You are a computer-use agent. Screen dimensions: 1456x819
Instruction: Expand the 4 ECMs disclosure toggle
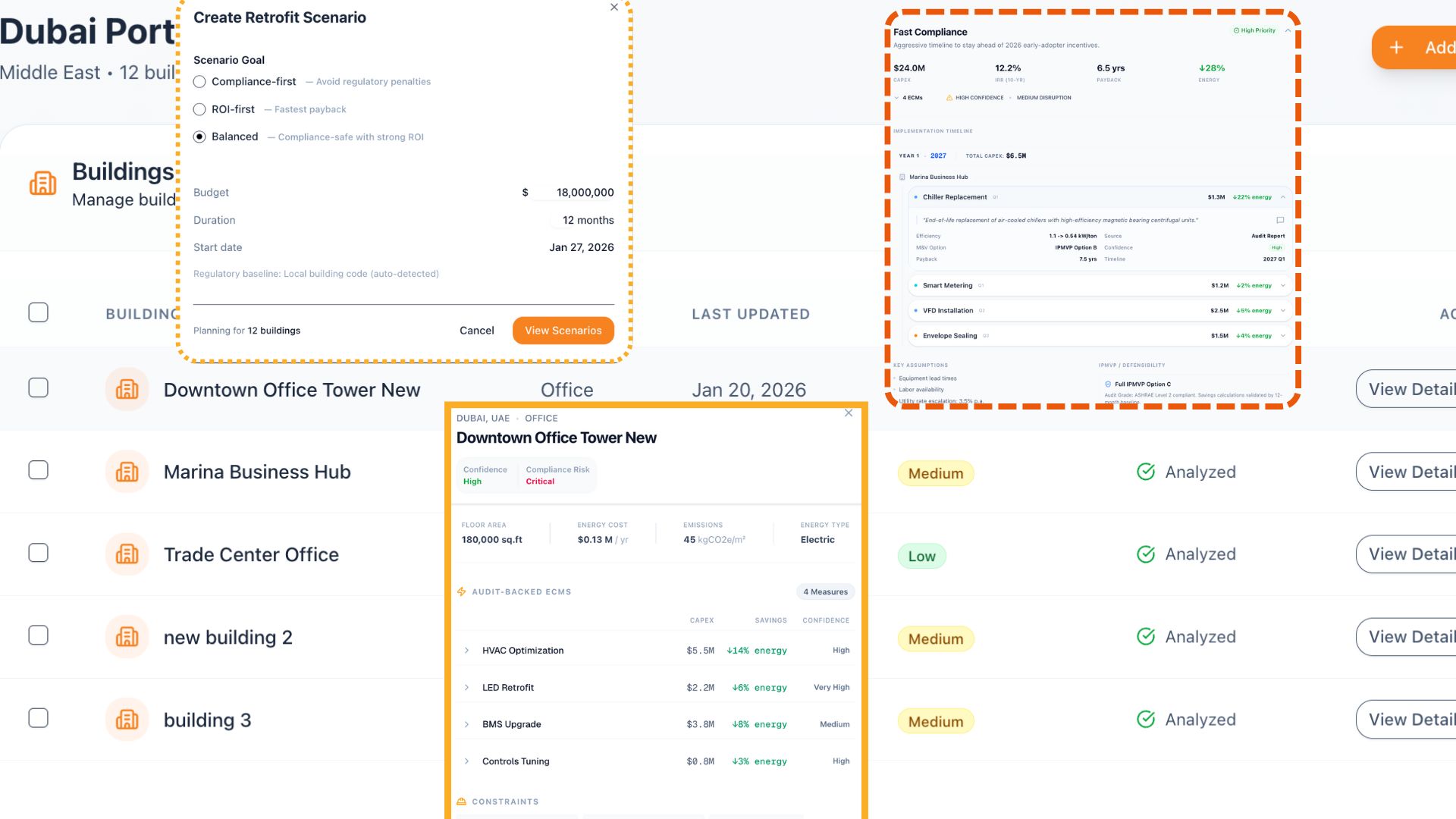click(897, 98)
